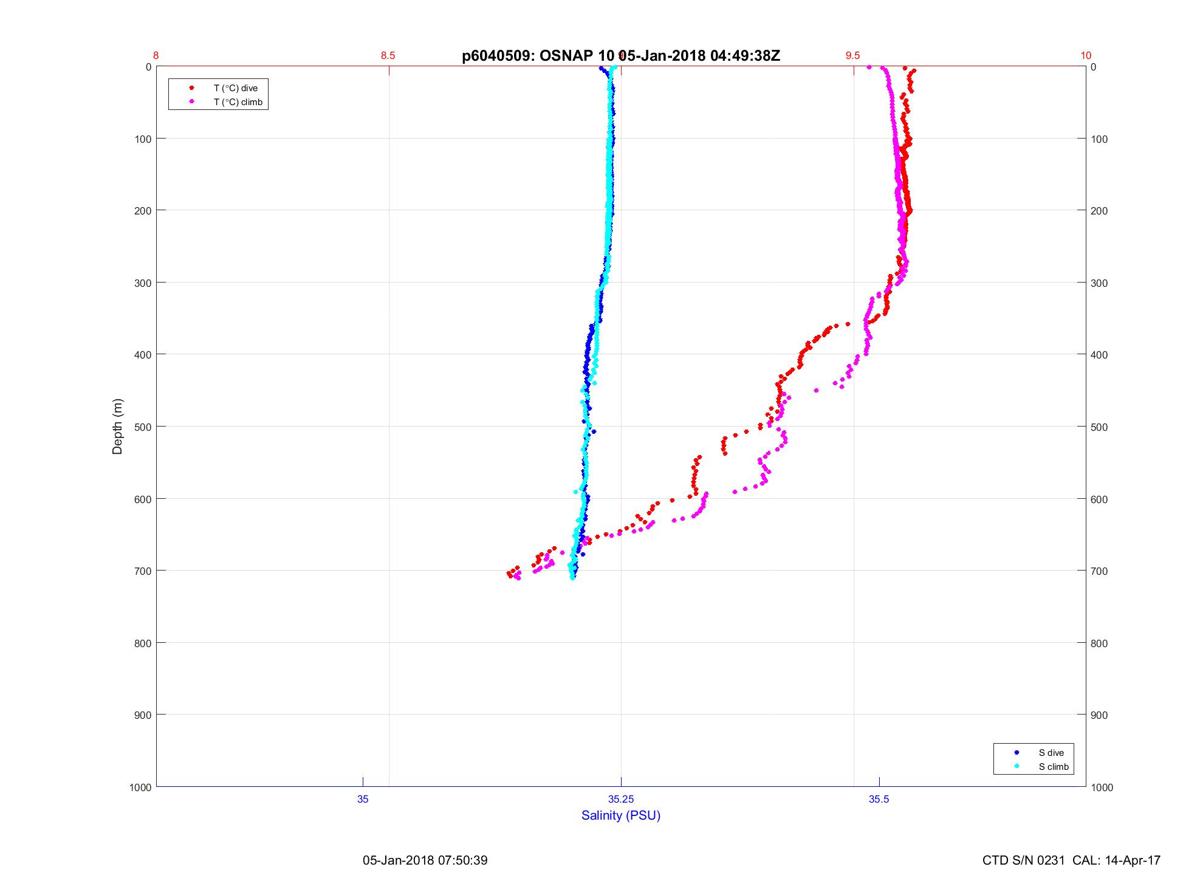Click the left-axis 200 depth tick label
1200x885 pixels.
[x=142, y=211]
